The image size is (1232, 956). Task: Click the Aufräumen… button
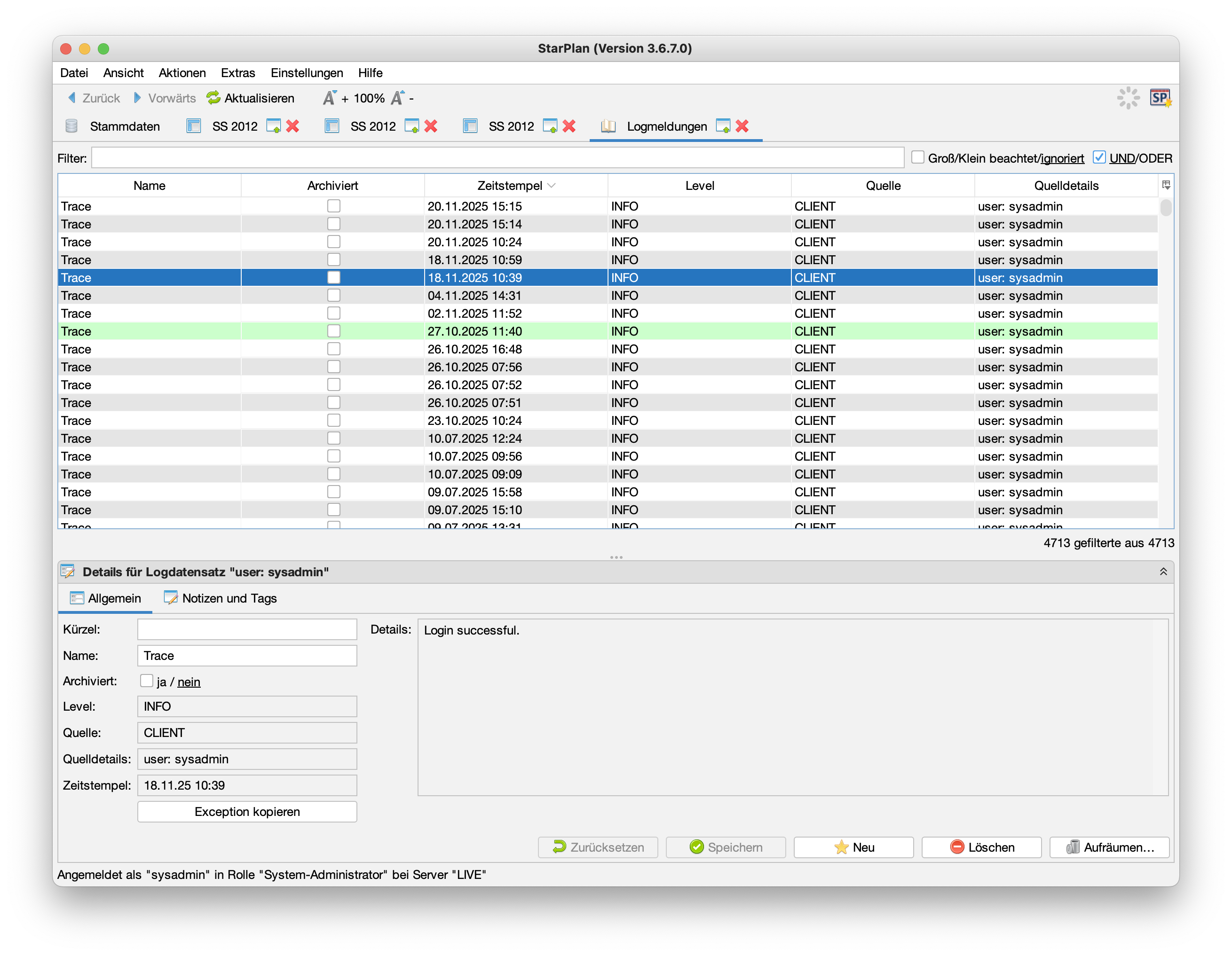click(x=1109, y=847)
